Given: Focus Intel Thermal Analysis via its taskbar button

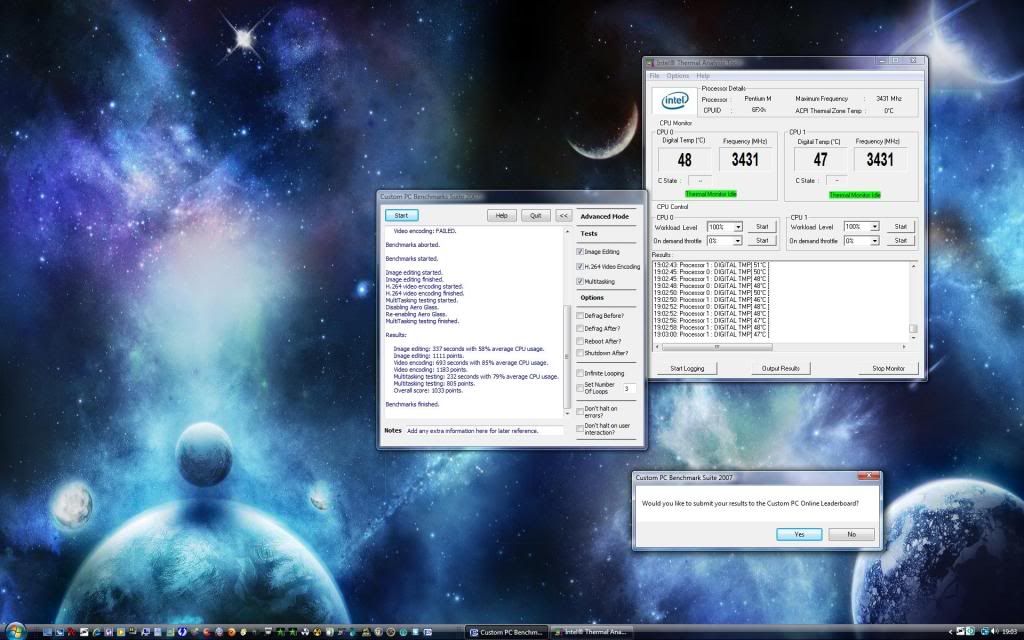Looking at the screenshot, I should pyautogui.click(x=595, y=631).
